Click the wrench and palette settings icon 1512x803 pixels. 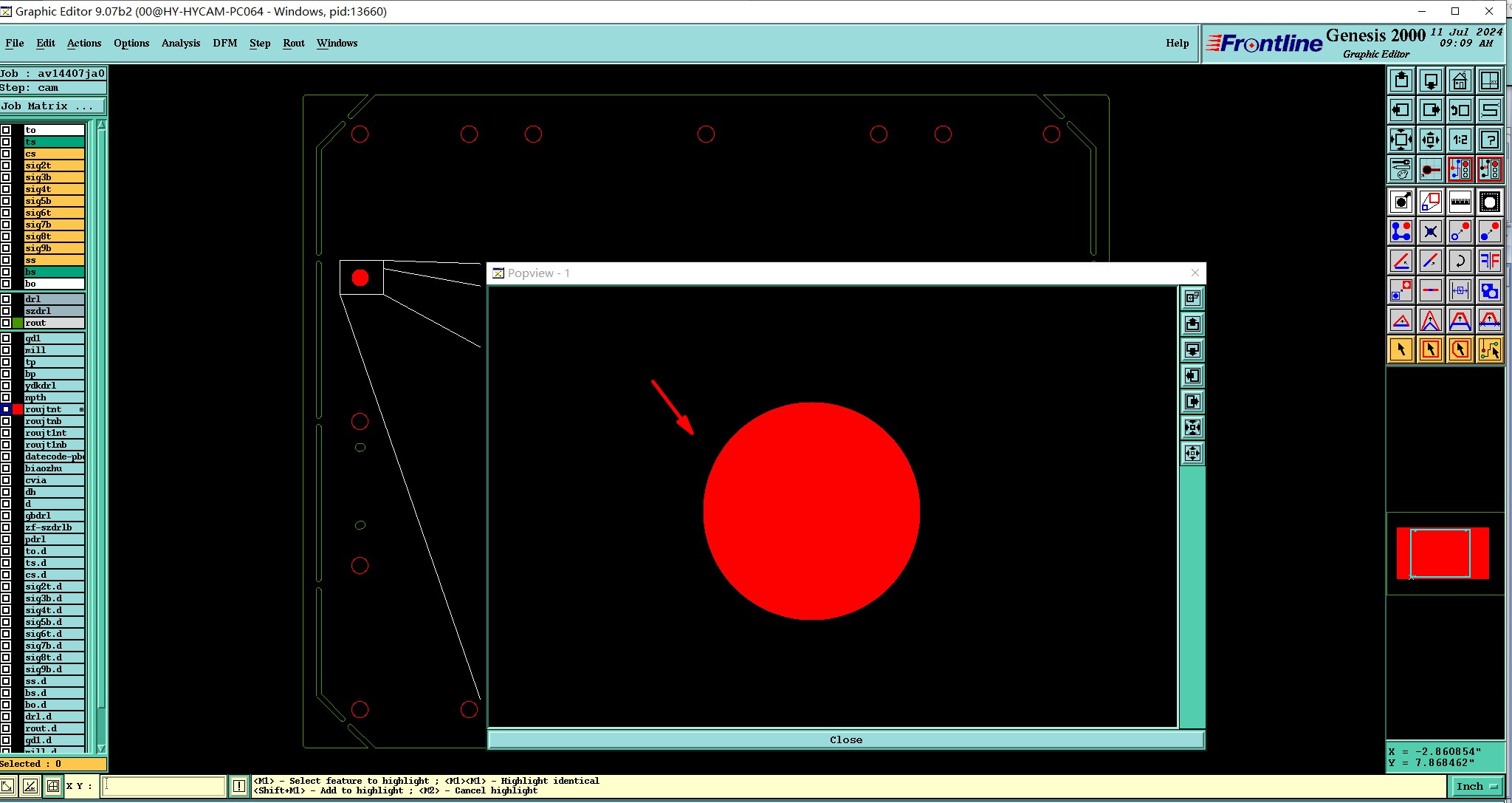point(1401,169)
